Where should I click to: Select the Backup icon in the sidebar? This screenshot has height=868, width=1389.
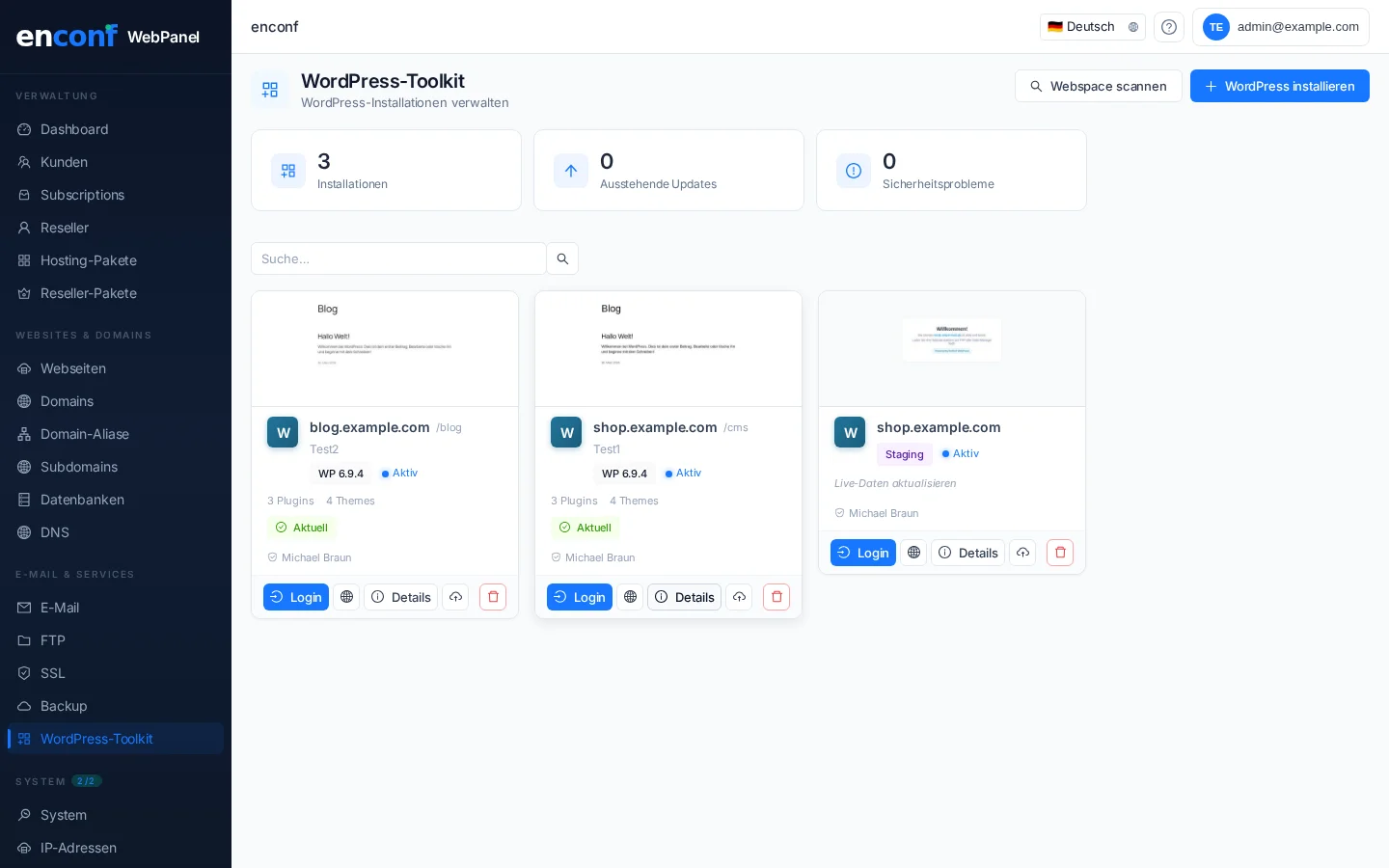coord(22,706)
